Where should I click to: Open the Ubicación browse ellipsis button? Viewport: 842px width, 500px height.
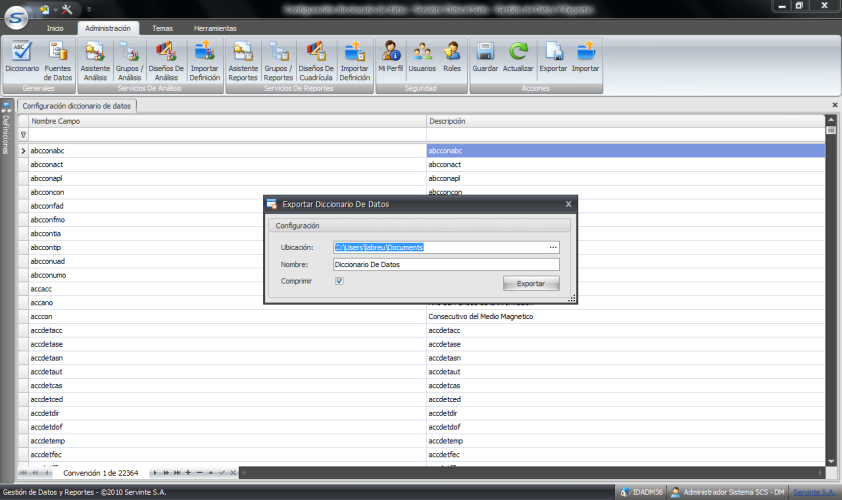coord(553,247)
